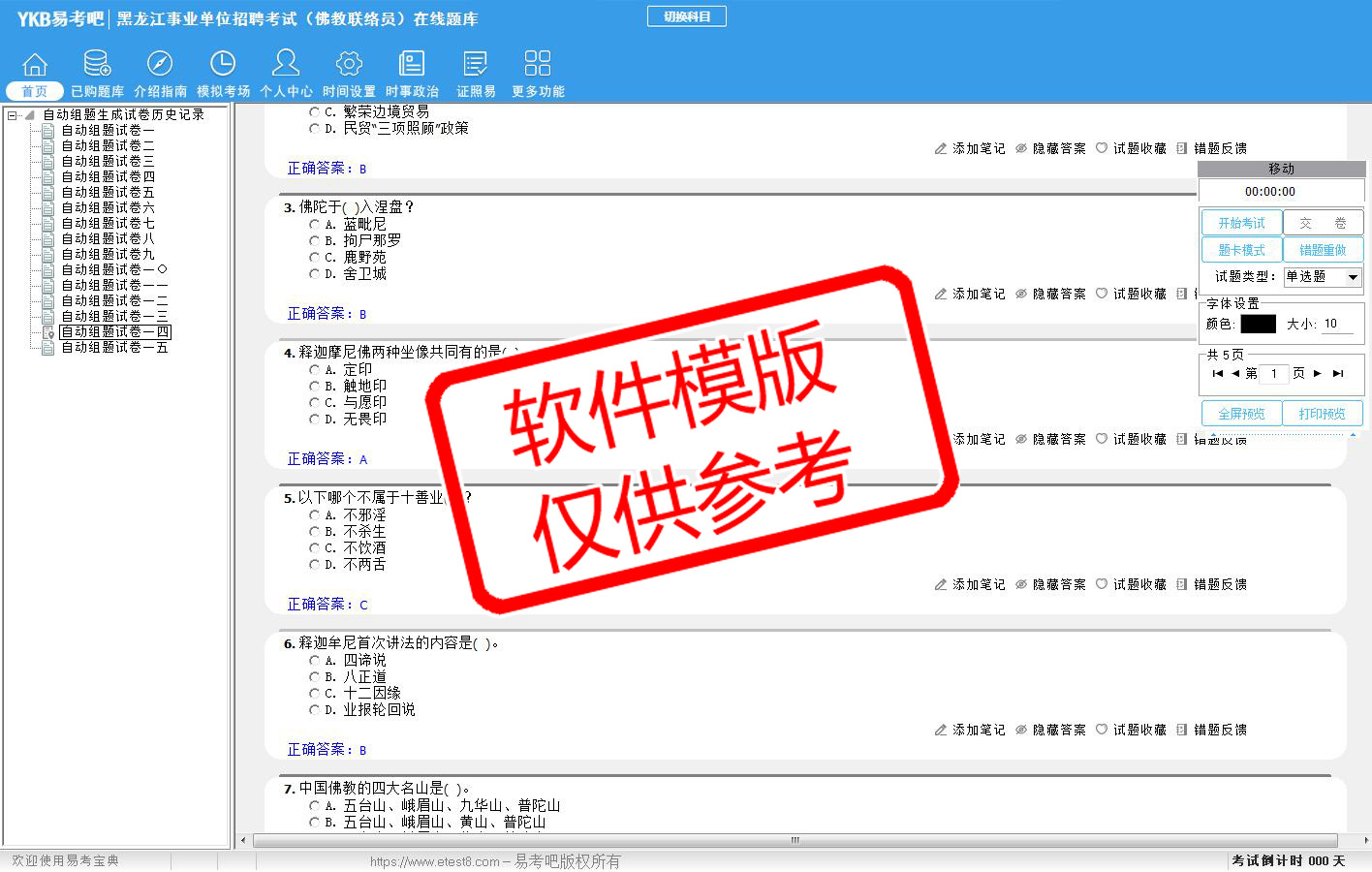Collapse the 自动组题生成试卷历史记录 tree node

pos(13,115)
